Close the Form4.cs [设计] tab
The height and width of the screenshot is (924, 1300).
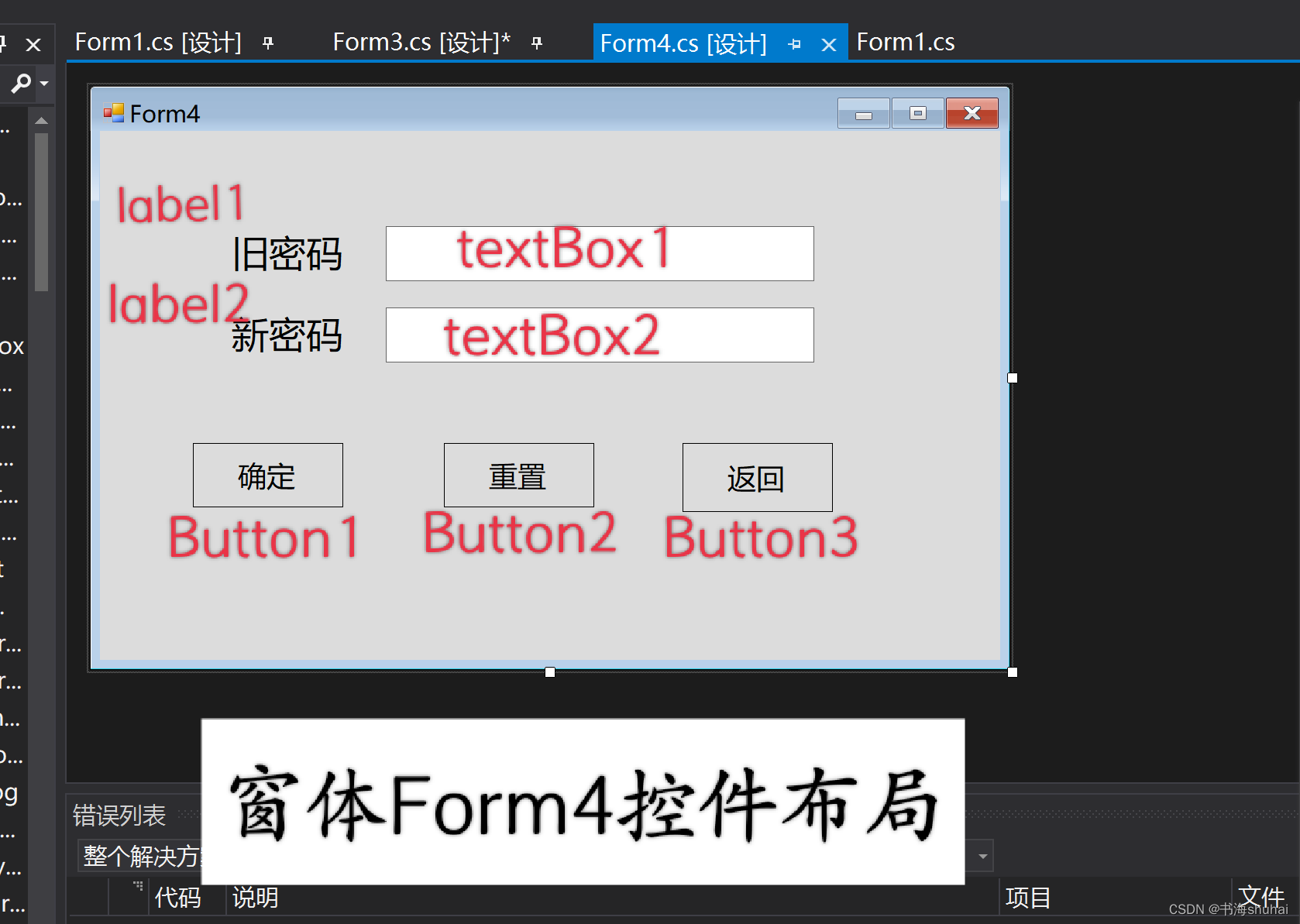[829, 45]
